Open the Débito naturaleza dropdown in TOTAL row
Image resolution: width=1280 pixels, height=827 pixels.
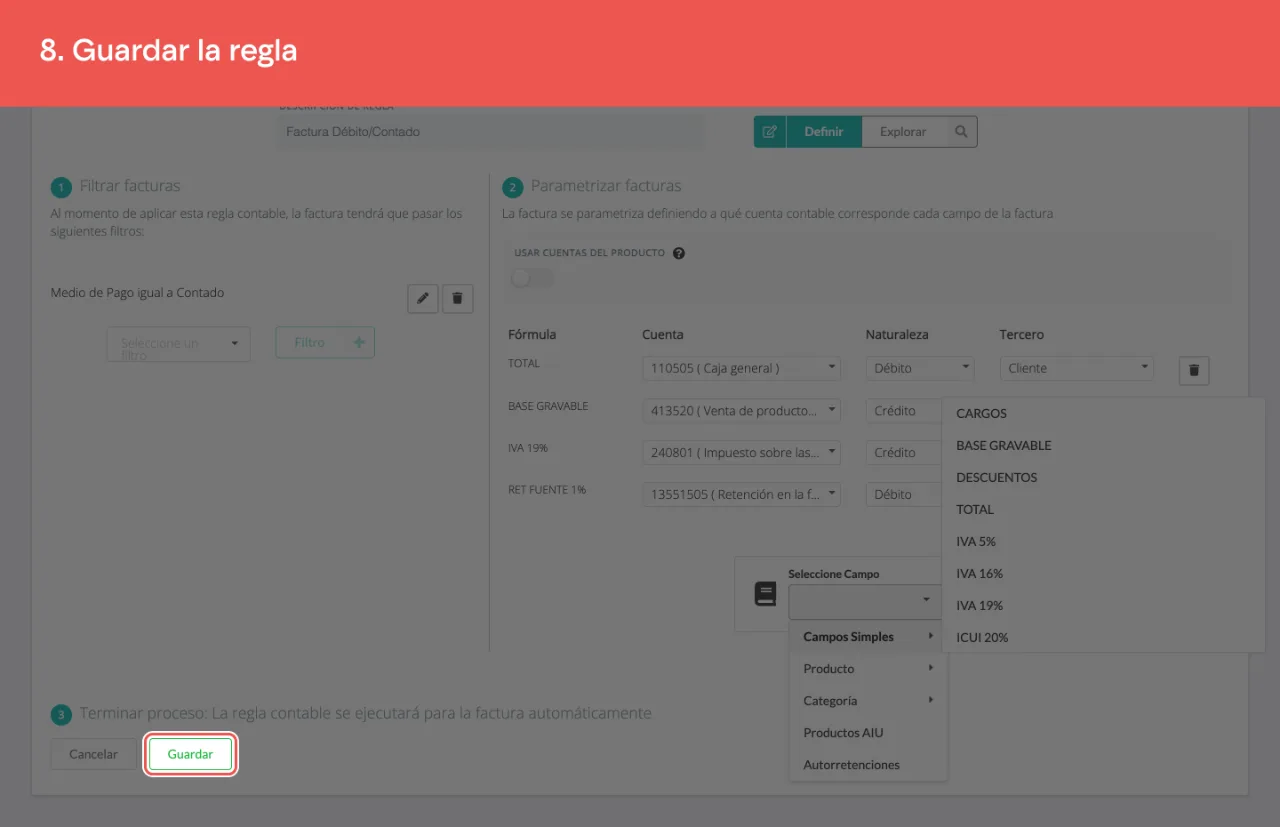(x=920, y=368)
